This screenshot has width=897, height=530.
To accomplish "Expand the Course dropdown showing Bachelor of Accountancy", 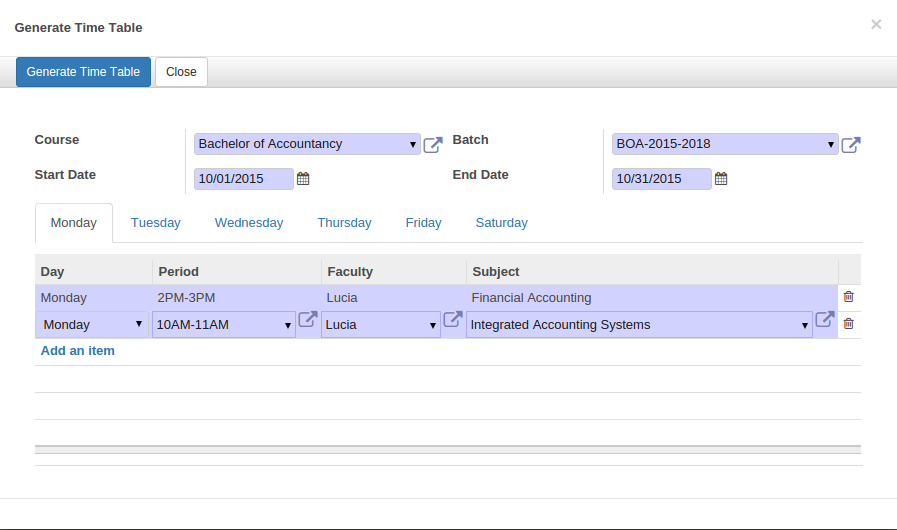I will 307,144.
